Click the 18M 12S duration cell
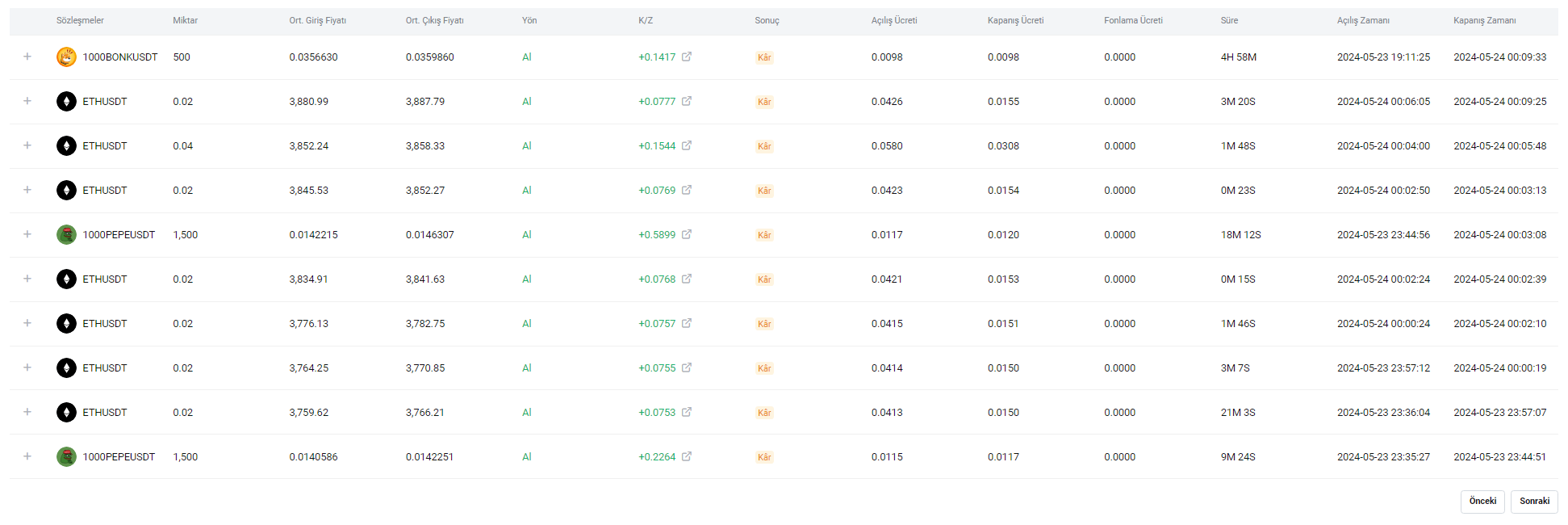 (x=1241, y=235)
